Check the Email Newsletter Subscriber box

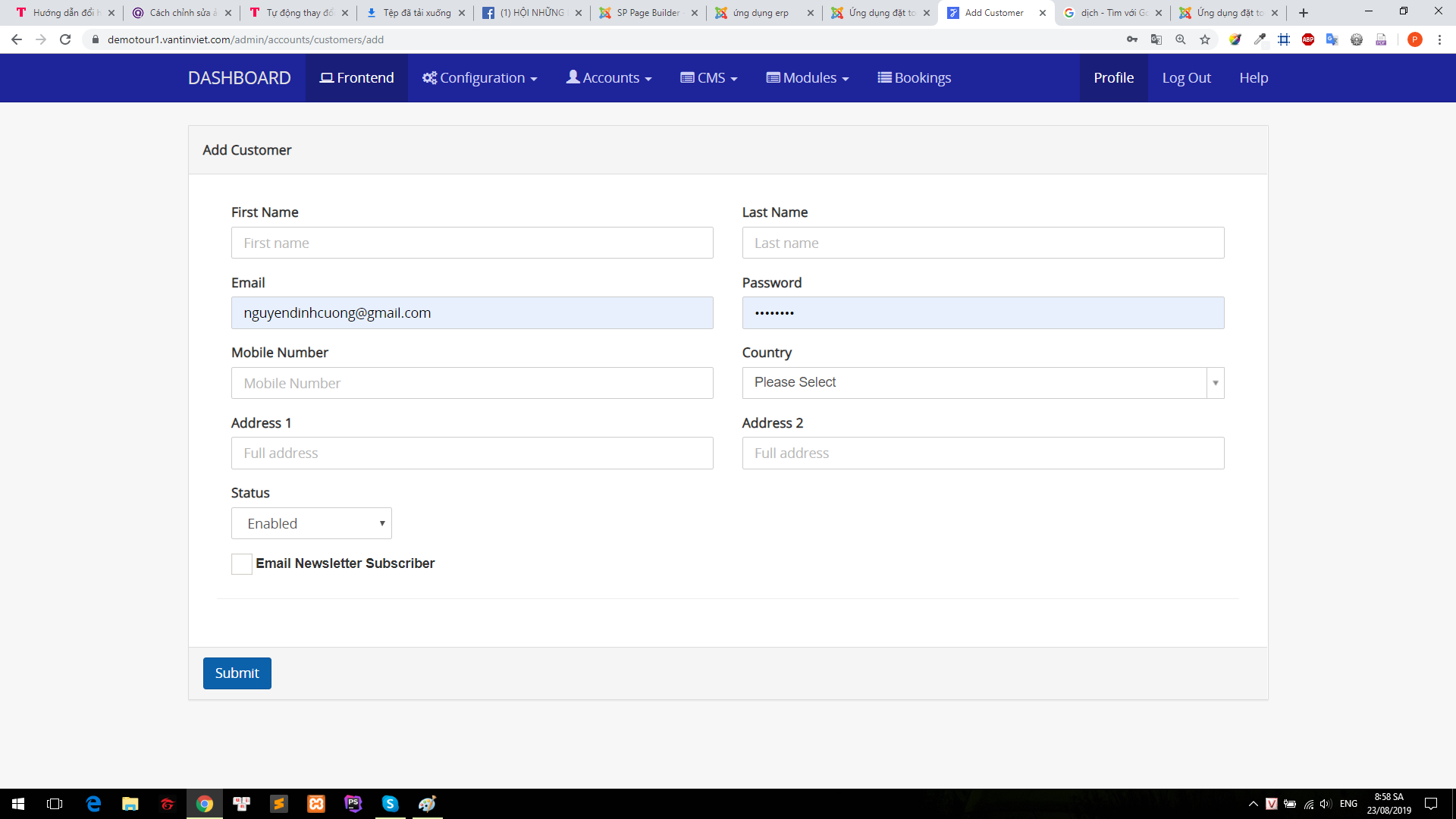(x=242, y=564)
